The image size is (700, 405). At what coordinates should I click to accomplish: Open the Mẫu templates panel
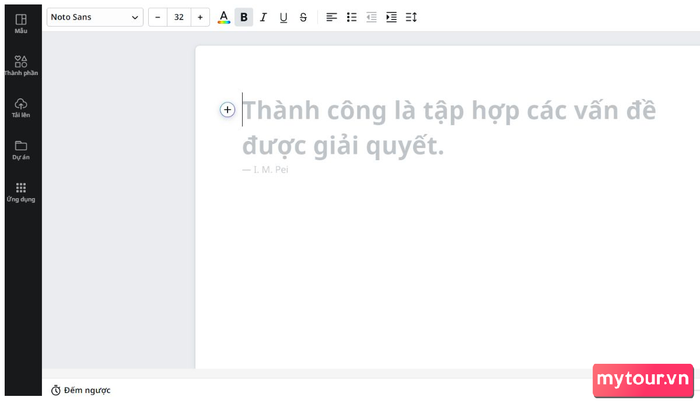[21, 24]
